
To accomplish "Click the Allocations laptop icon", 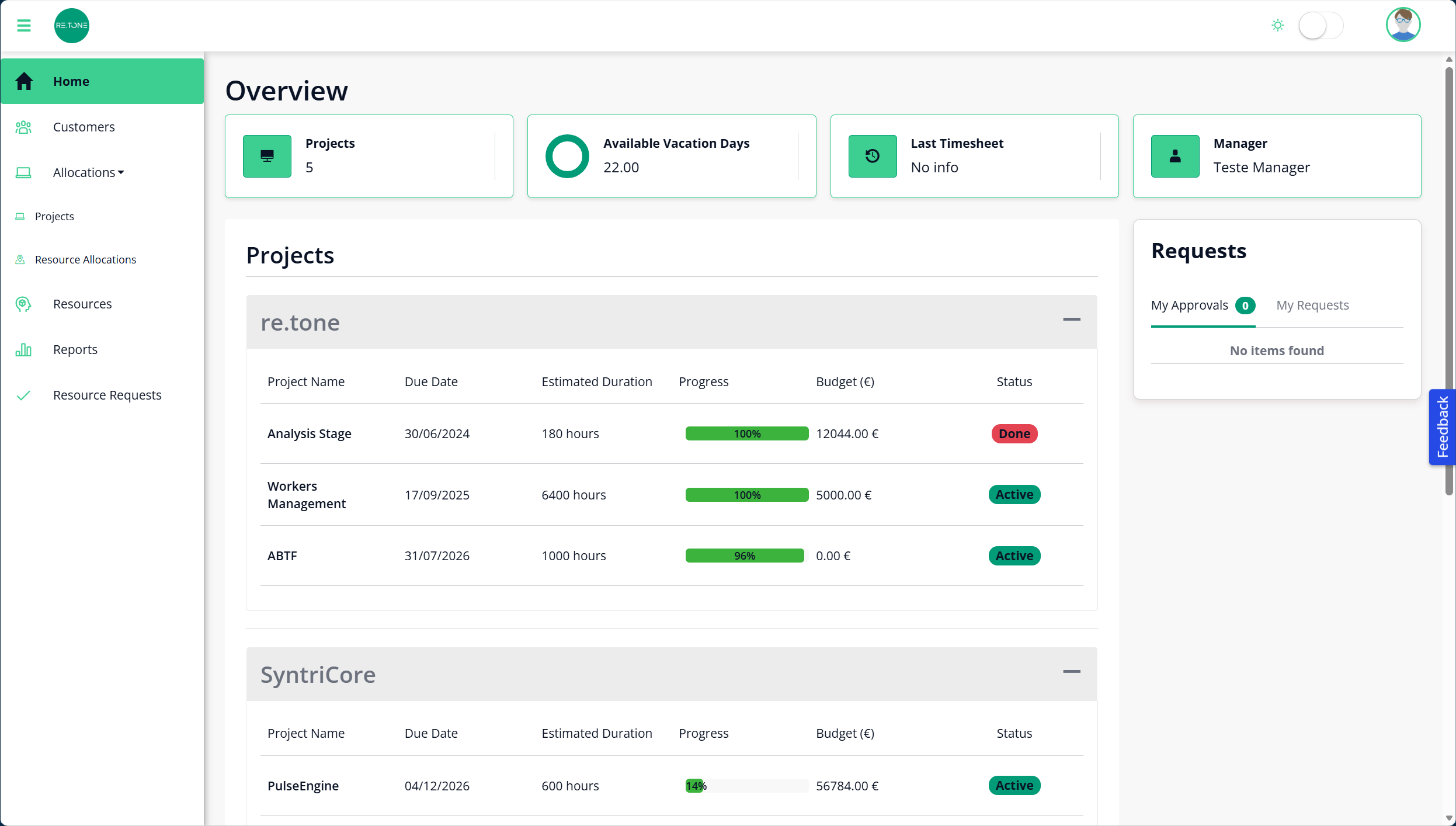I will pos(23,172).
